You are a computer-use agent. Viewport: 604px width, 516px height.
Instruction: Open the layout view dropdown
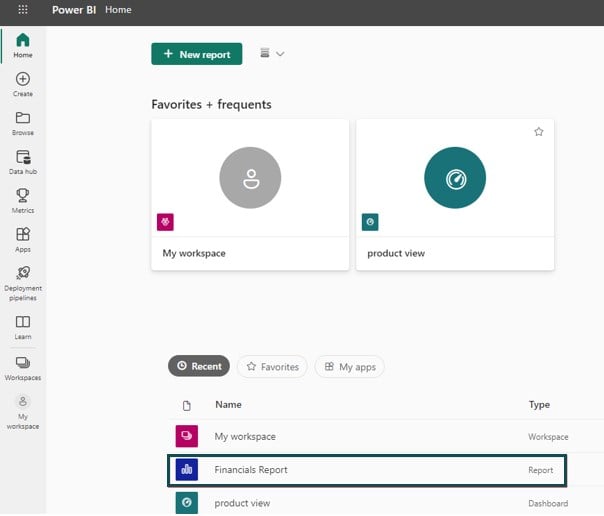pyautogui.click(x=272, y=54)
